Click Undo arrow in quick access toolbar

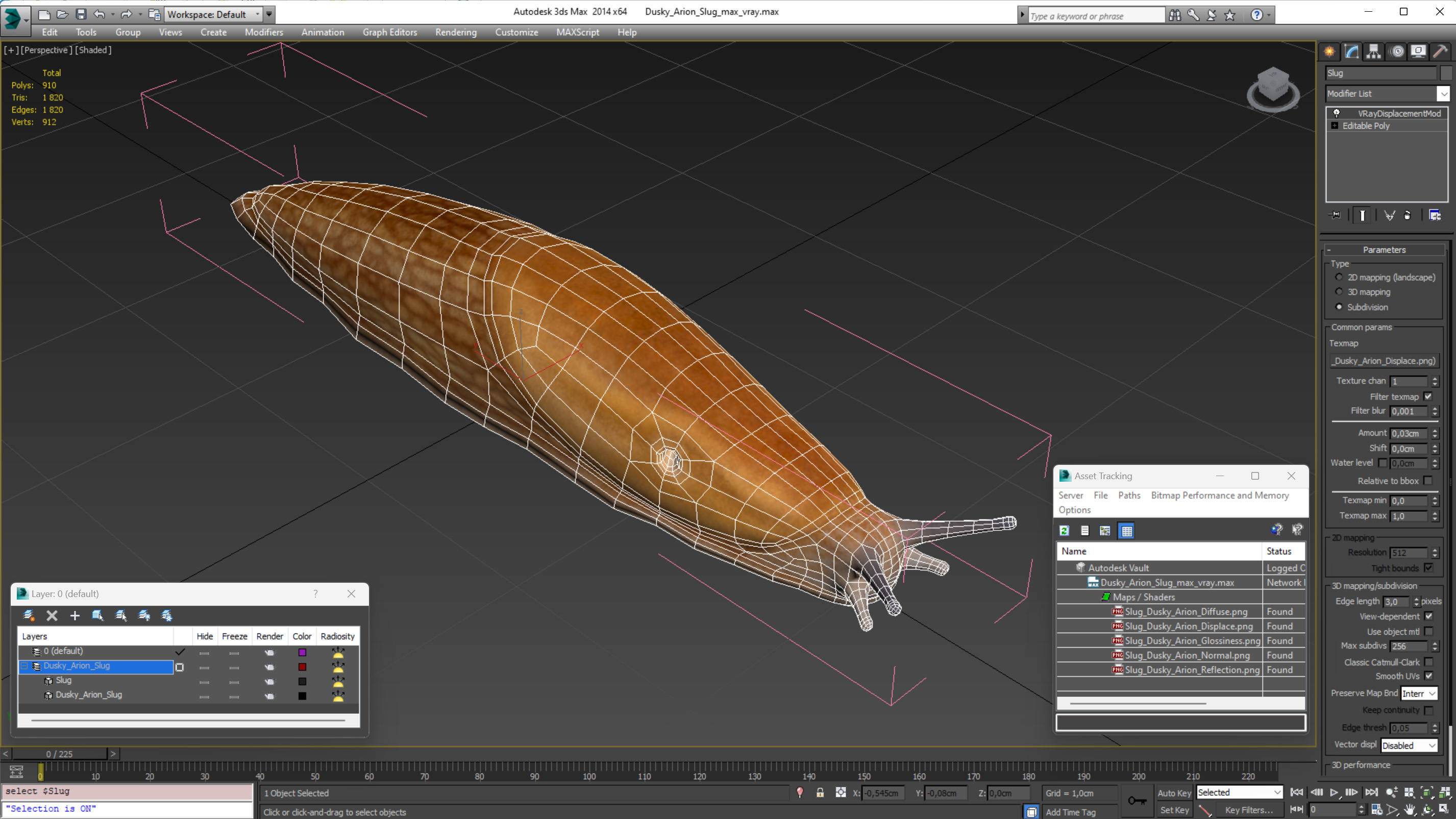pos(99,14)
